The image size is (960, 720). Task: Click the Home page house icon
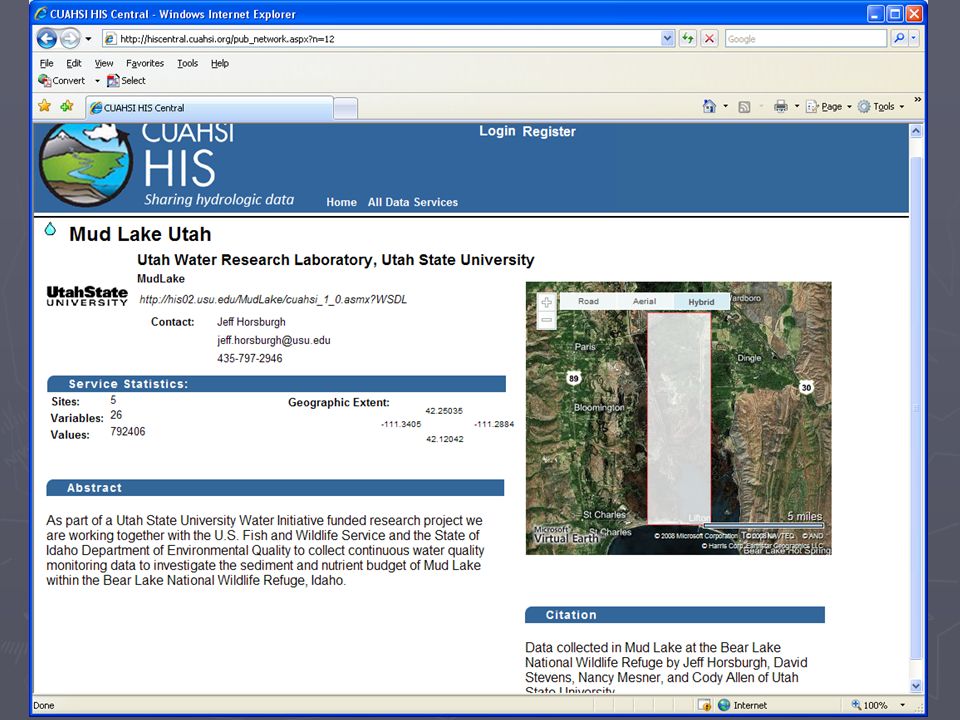[x=709, y=107]
